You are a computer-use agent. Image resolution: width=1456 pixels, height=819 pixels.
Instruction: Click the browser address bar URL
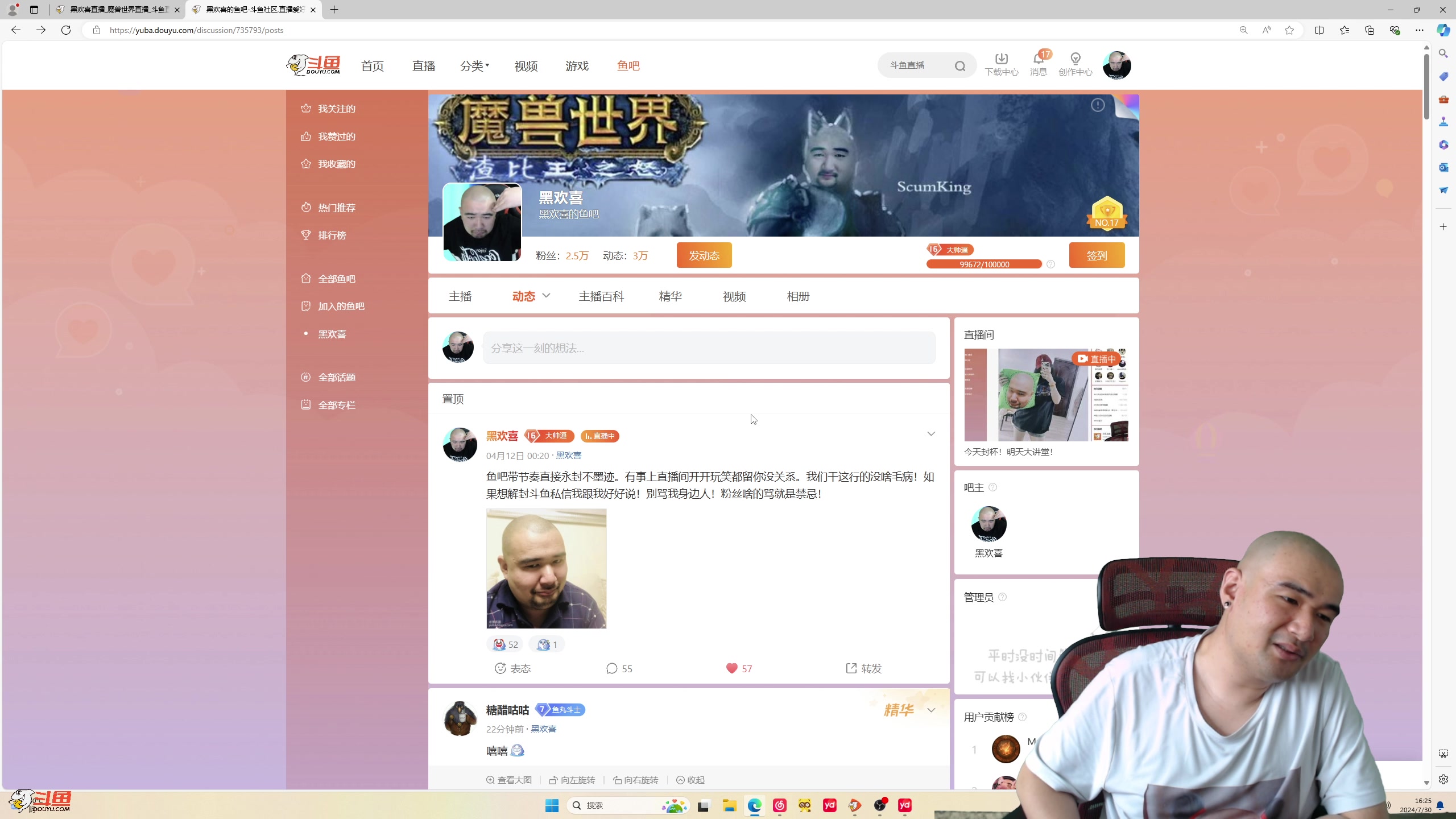click(196, 30)
